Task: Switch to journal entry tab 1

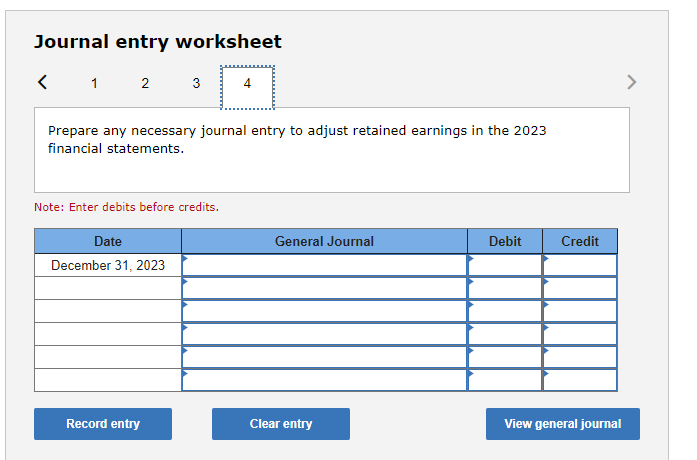Action: coord(94,83)
